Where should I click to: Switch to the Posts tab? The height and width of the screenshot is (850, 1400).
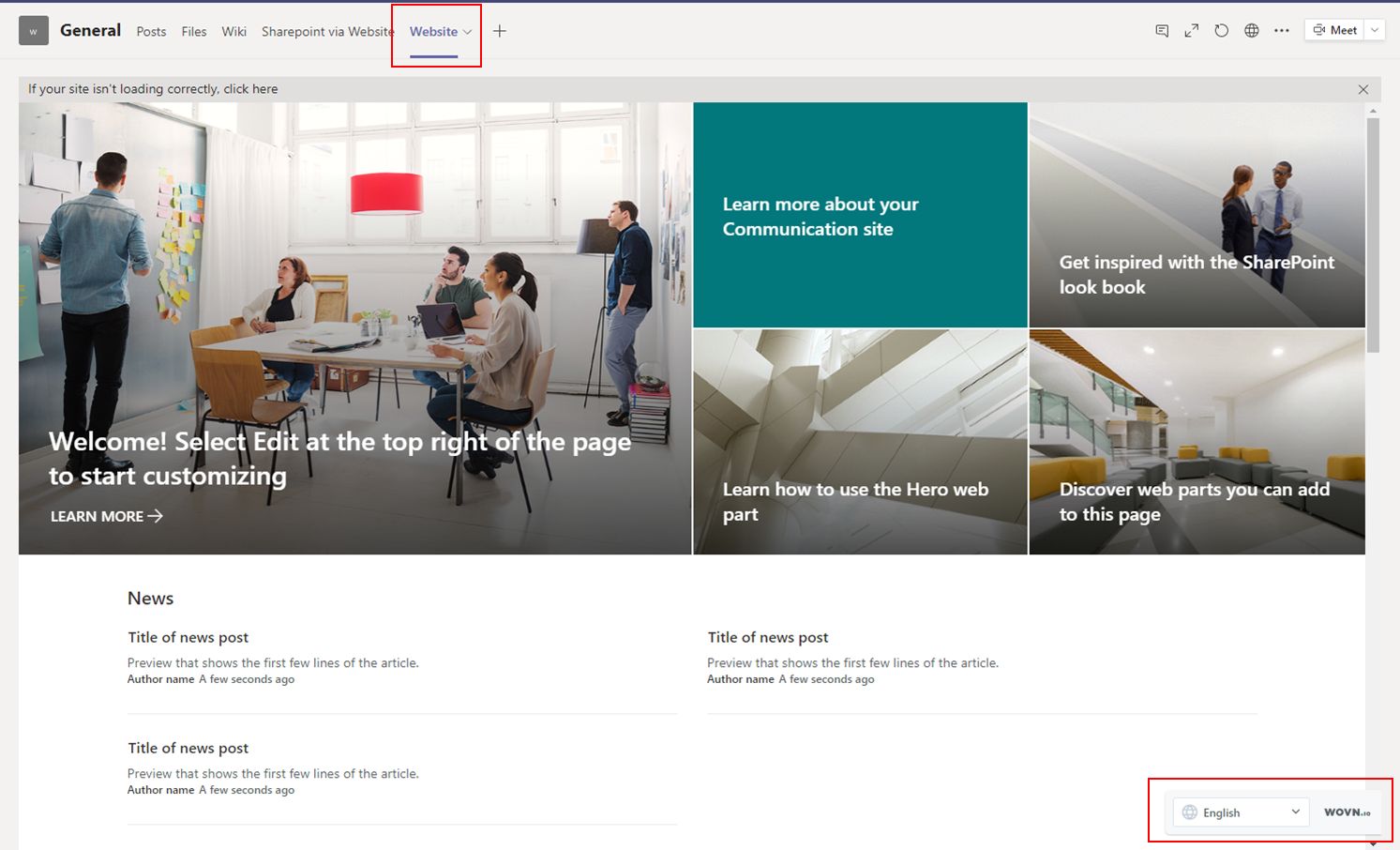coord(151,32)
